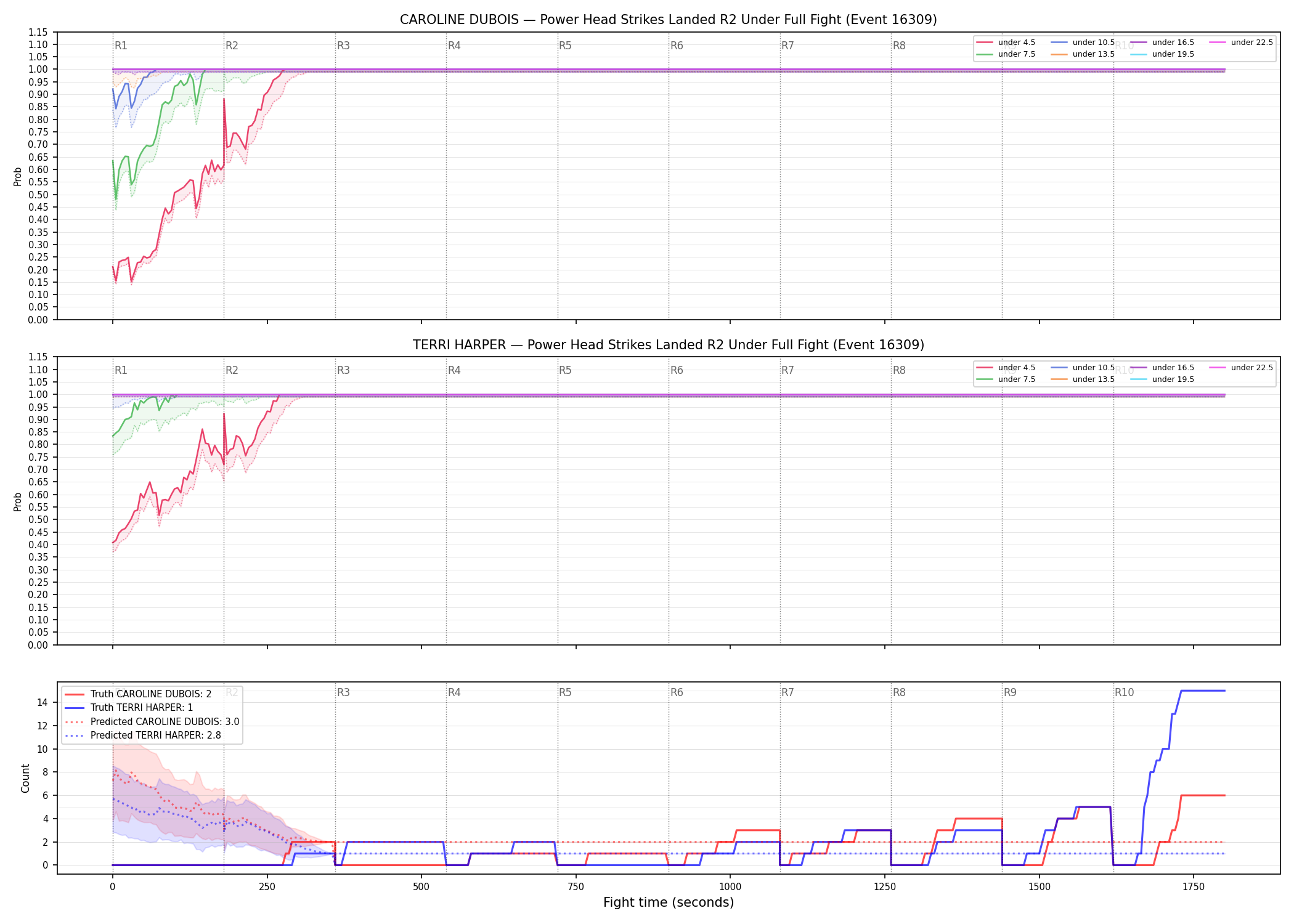Click 'Truth TERRI HARPER: 1' legend entry

[x=129, y=708]
